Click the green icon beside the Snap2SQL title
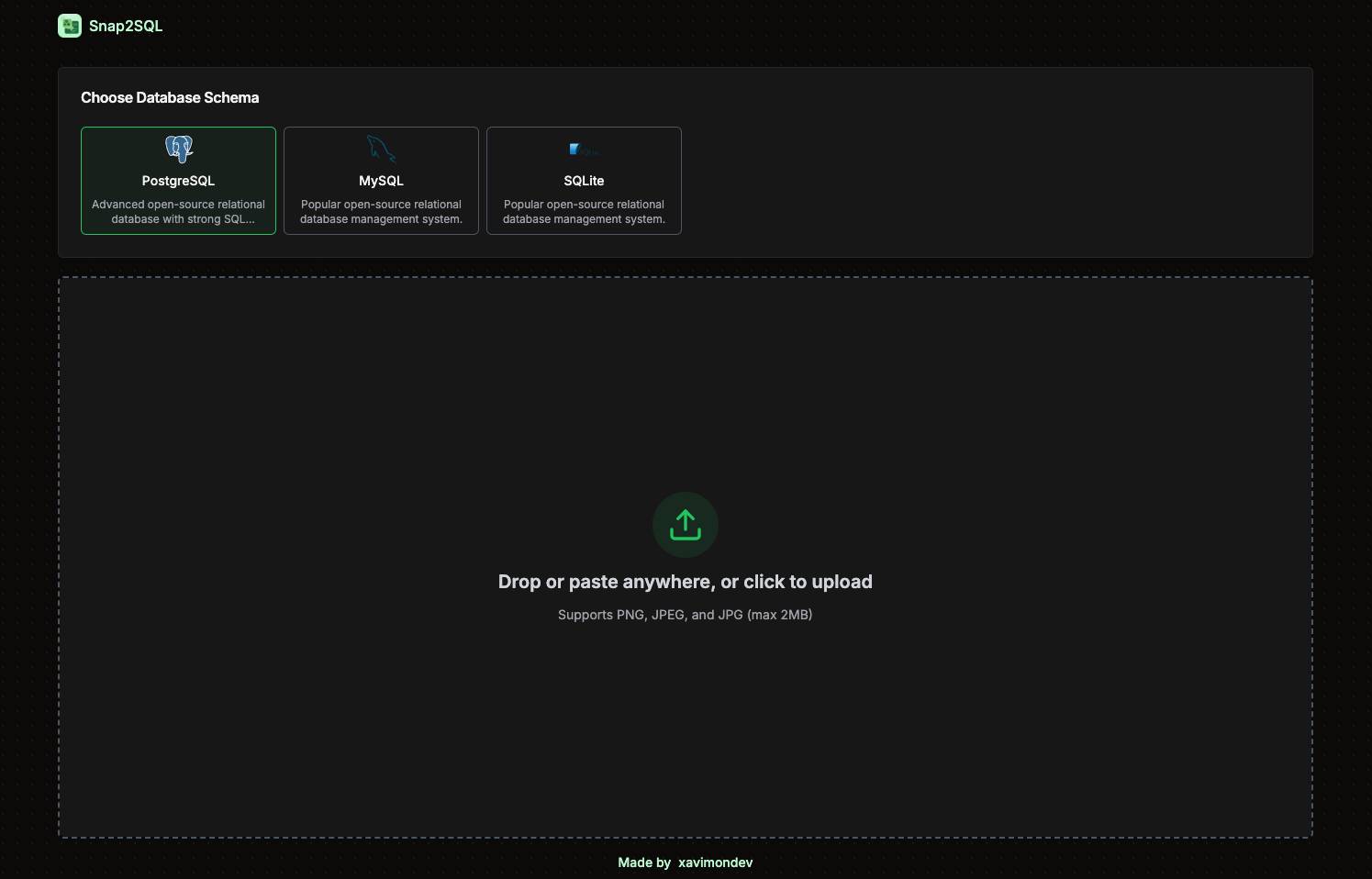 [70, 26]
